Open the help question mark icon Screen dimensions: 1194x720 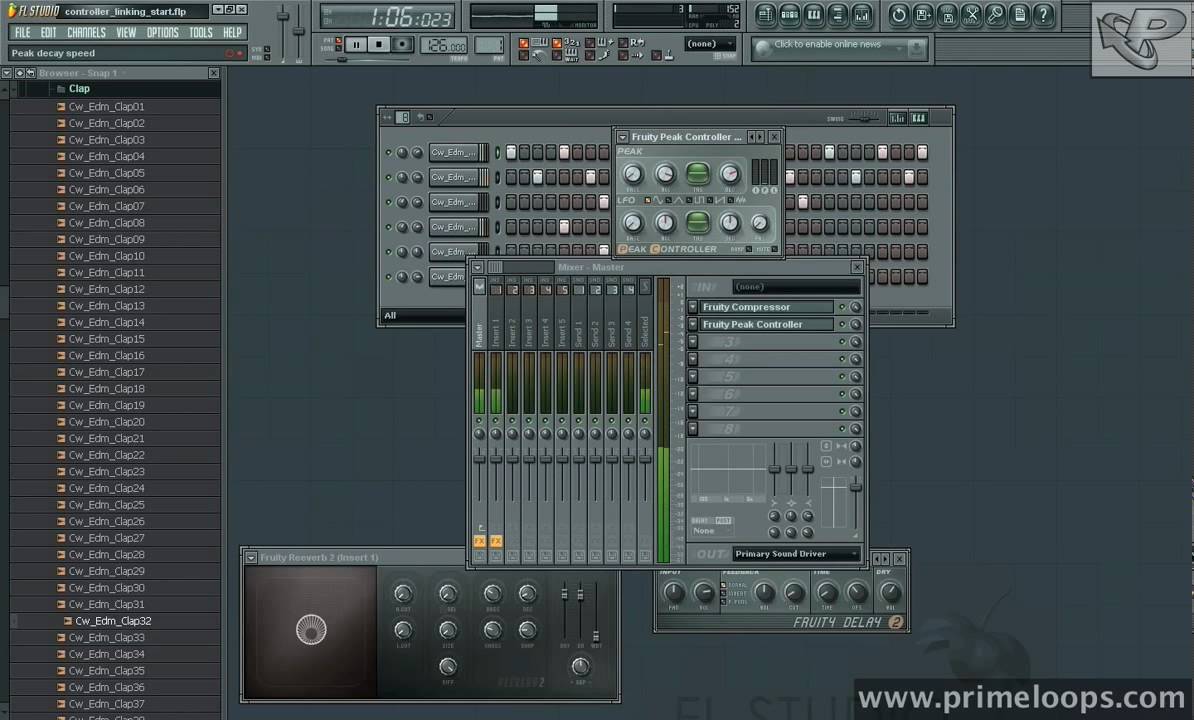tap(1044, 14)
